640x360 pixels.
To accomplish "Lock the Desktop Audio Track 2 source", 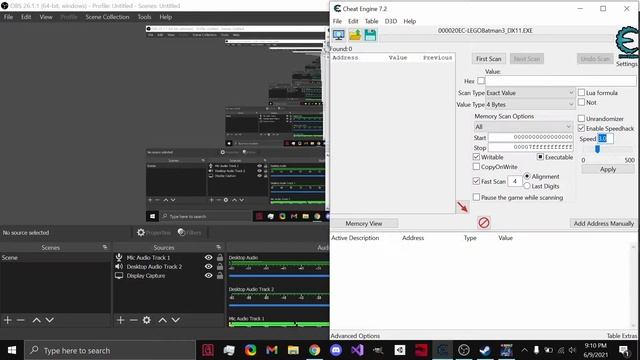I will coord(220,267).
